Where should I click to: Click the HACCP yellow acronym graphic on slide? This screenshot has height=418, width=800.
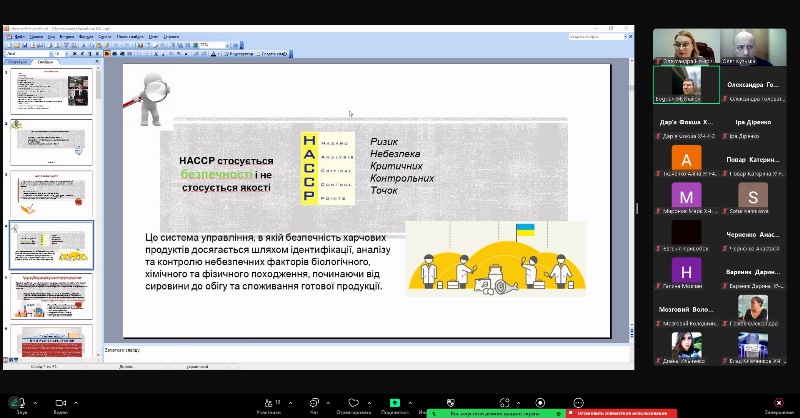[324, 167]
